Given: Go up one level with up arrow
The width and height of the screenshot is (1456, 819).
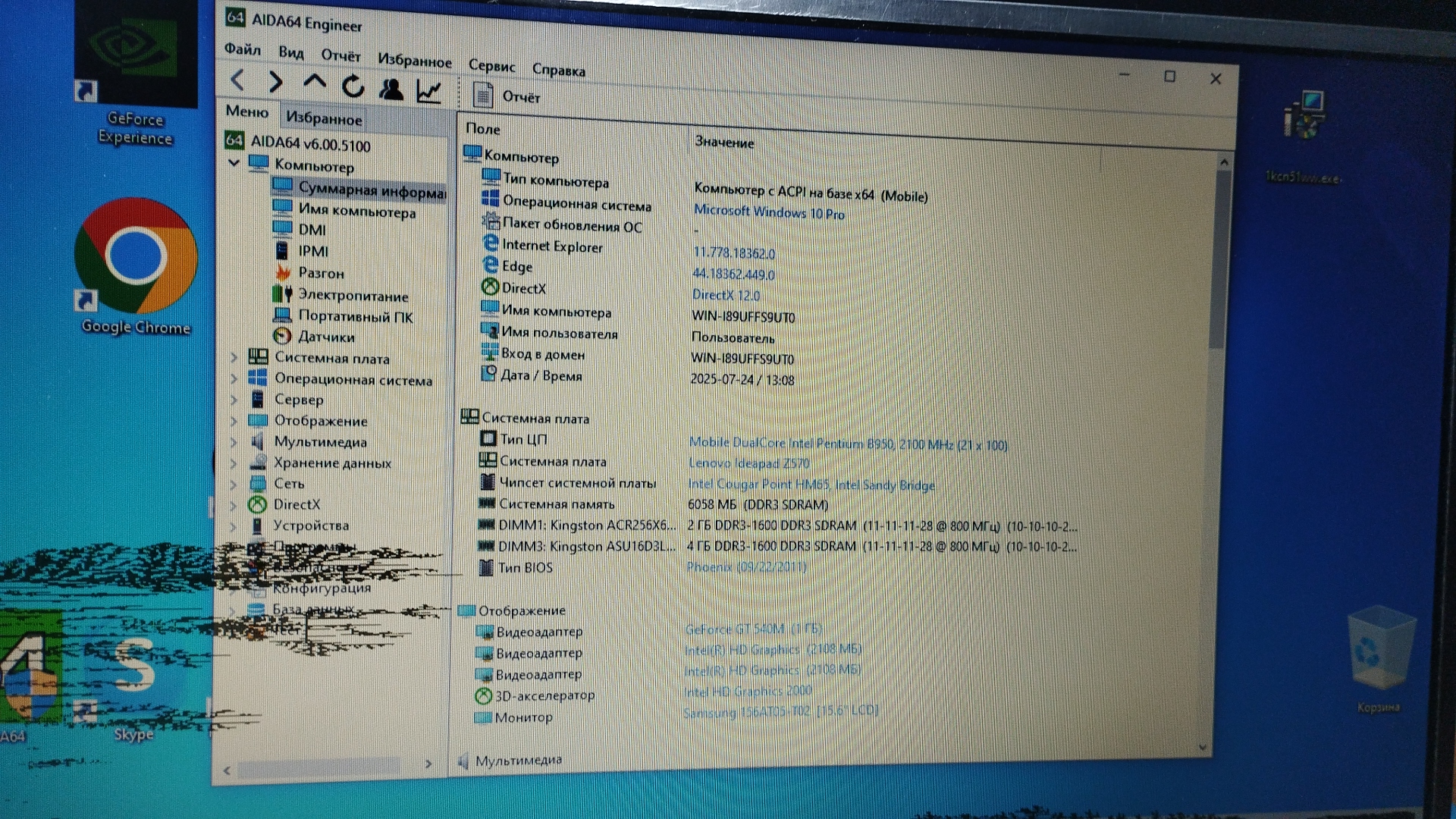Looking at the screenshot, I should click(315, 82).
